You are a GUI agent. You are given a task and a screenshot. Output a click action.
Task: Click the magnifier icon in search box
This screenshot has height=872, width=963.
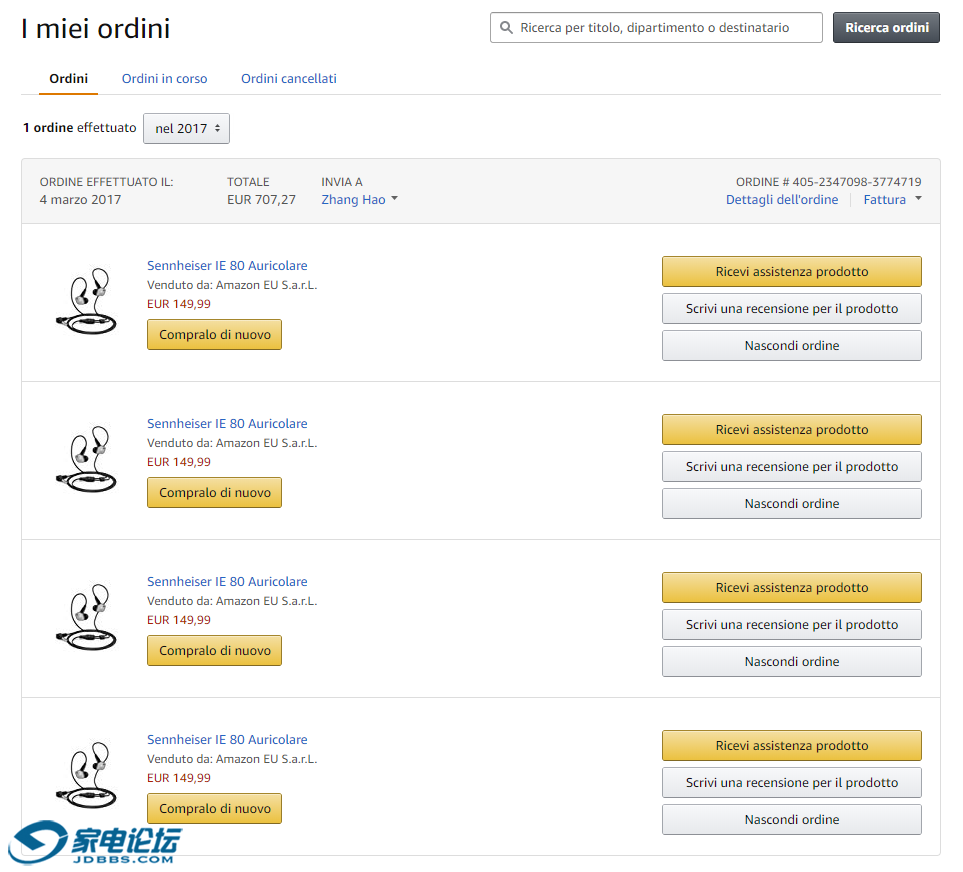point(507,28)
